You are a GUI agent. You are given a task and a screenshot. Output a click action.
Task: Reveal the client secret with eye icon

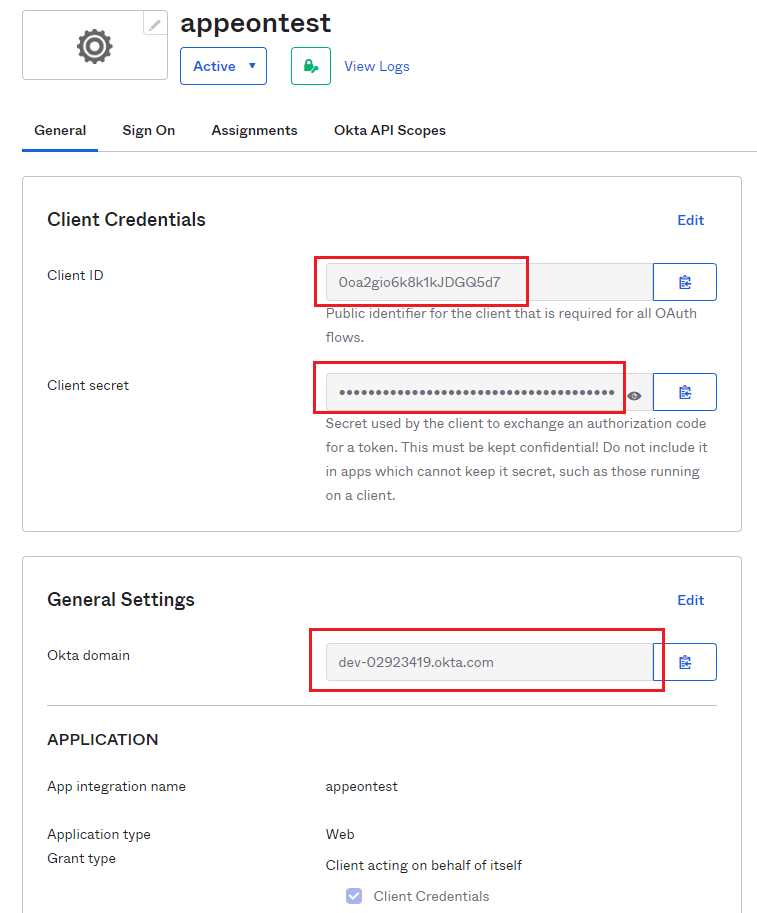(634, 396)
